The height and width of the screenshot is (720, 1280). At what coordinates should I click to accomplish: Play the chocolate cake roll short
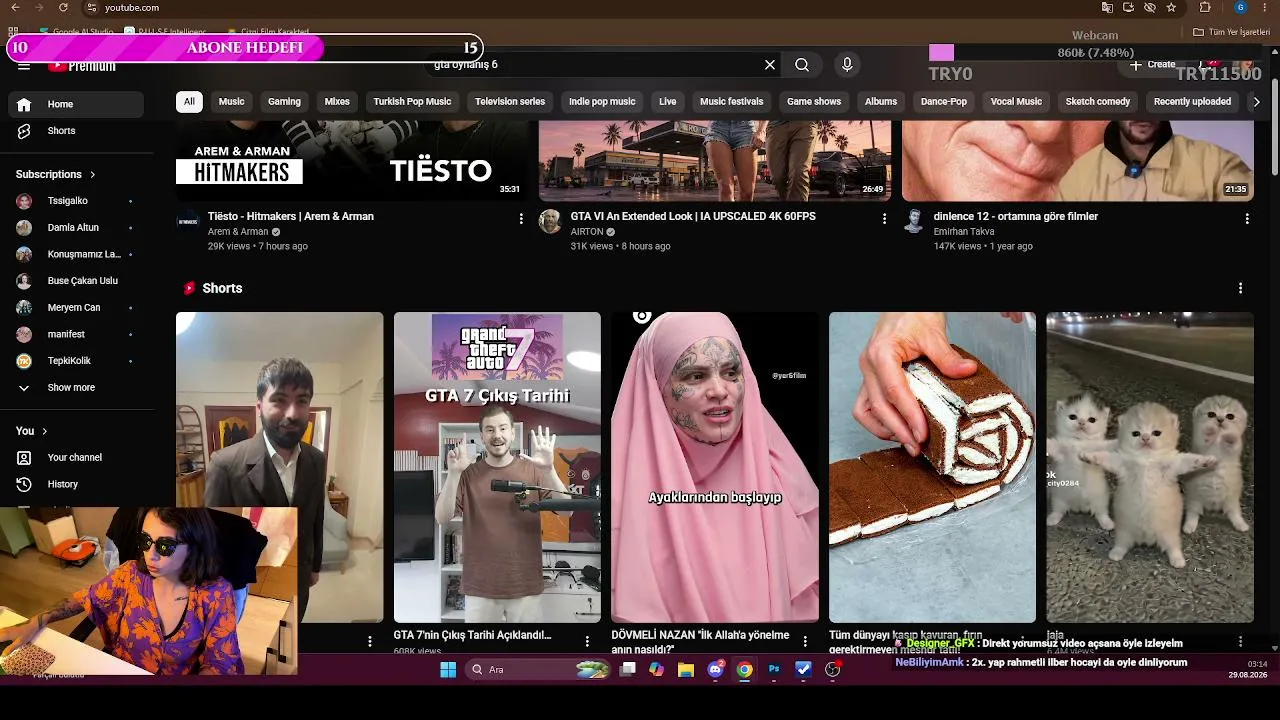pos(932,467)
